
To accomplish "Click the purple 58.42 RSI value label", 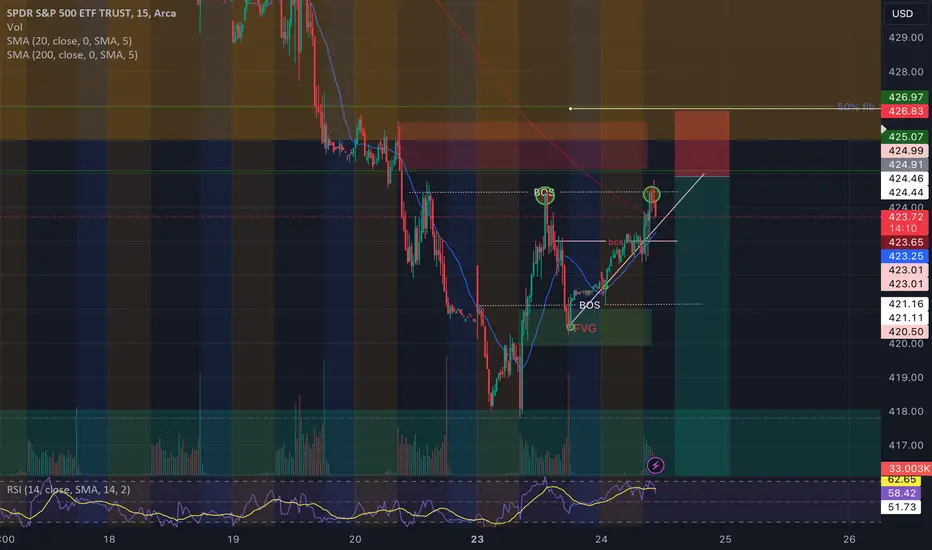I will [x=901, y=493].
